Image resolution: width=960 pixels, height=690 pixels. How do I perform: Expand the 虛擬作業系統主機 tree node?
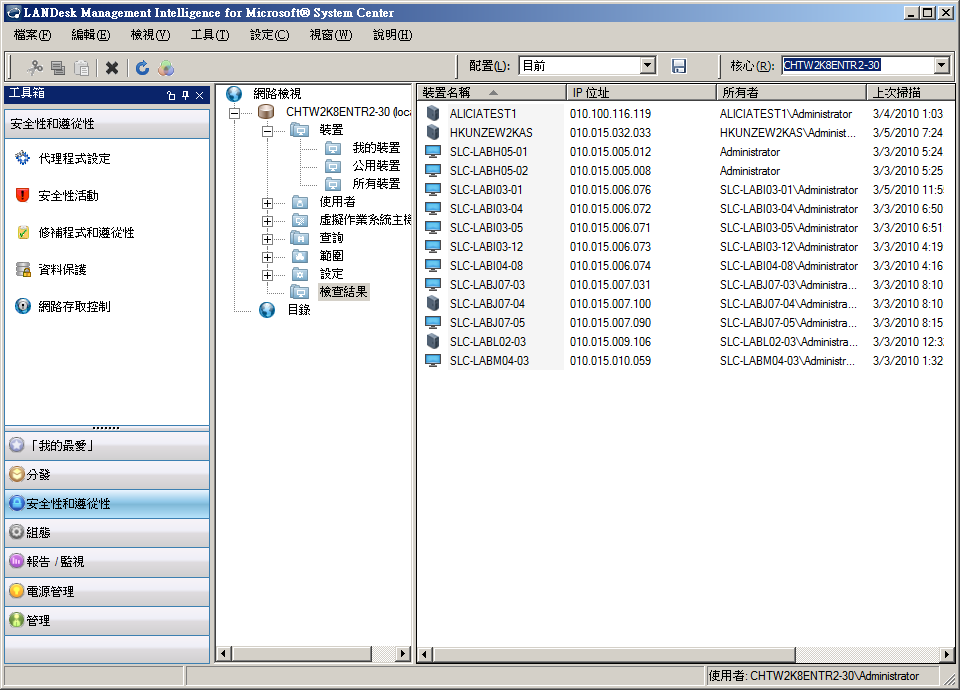267,221
